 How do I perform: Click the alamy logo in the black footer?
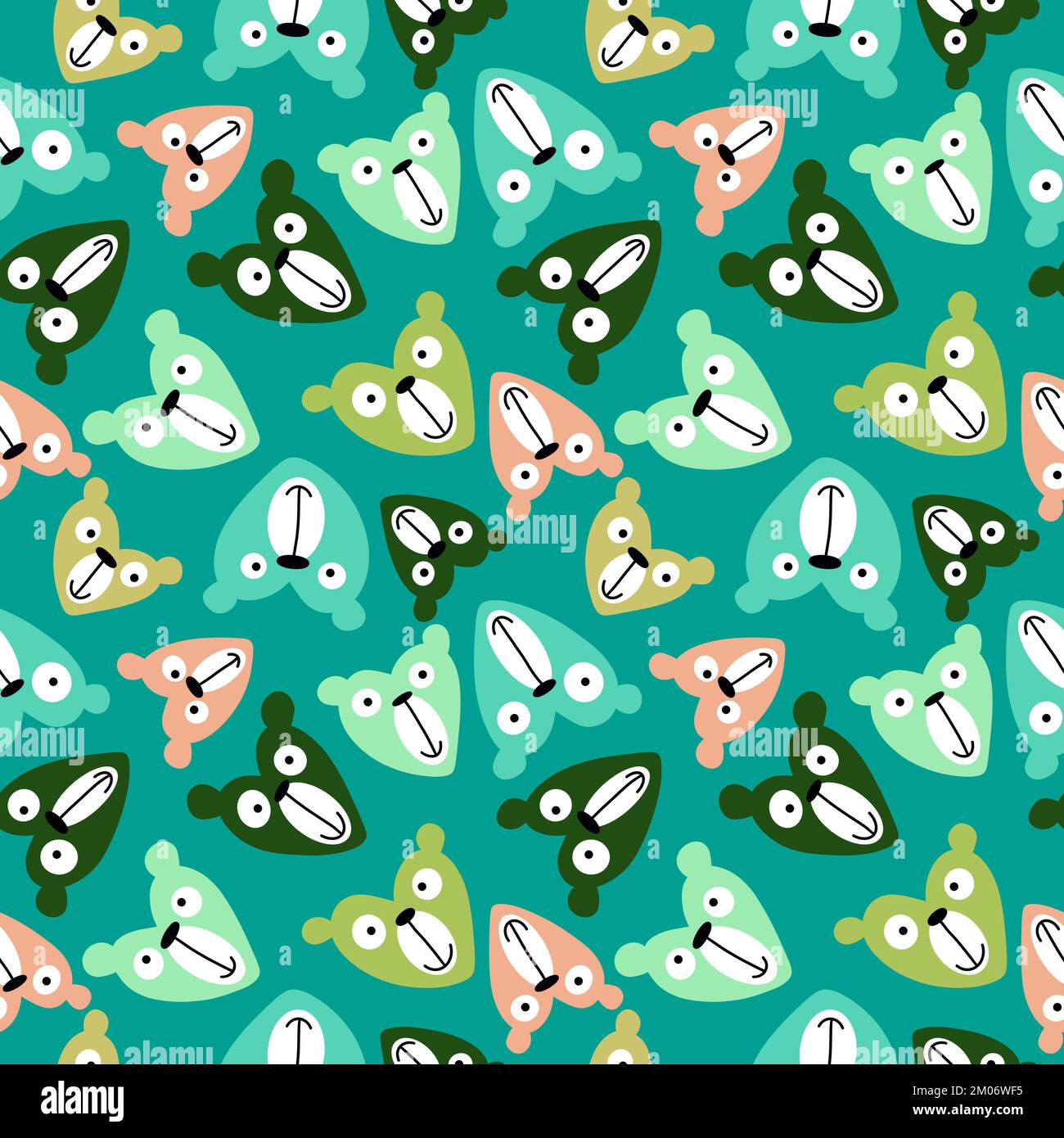click(x=83, y=1100)
